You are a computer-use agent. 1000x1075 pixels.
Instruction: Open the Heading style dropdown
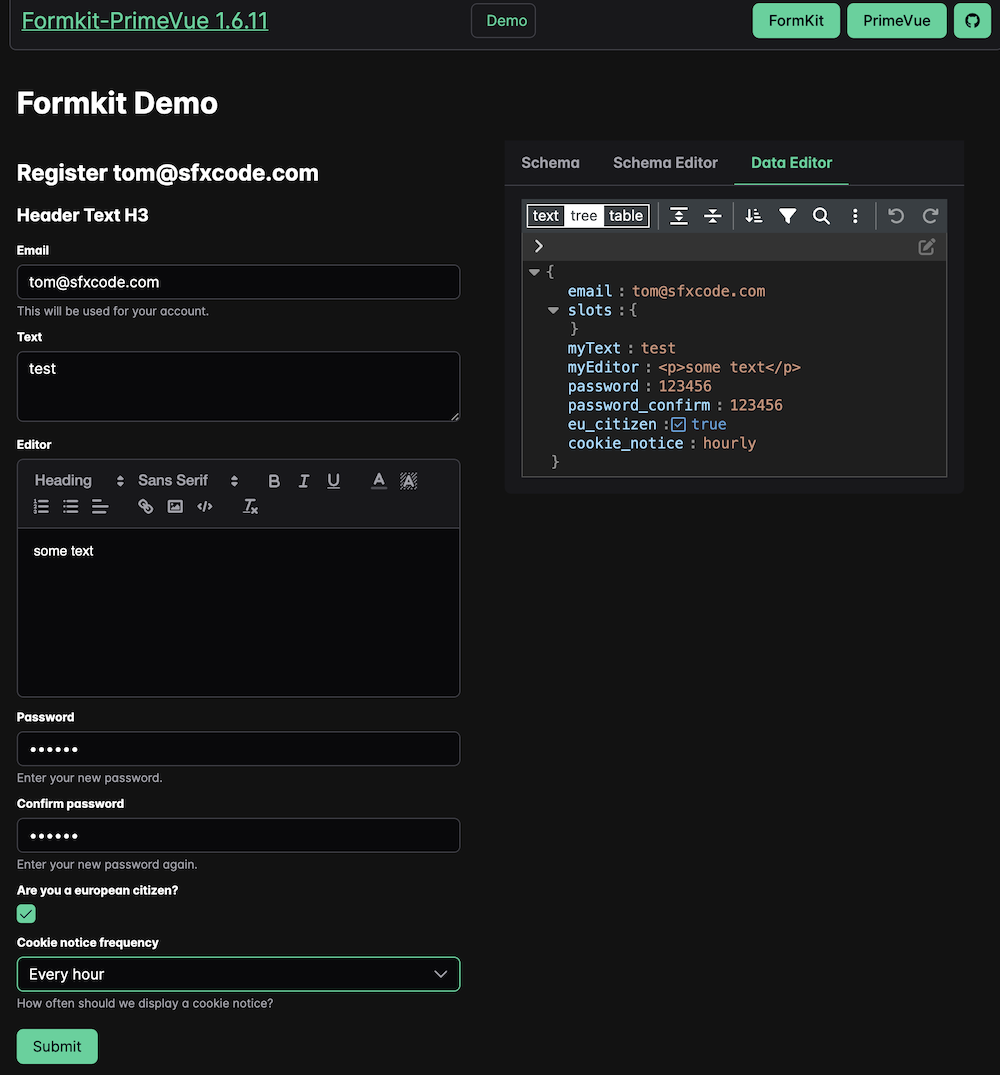79,481
